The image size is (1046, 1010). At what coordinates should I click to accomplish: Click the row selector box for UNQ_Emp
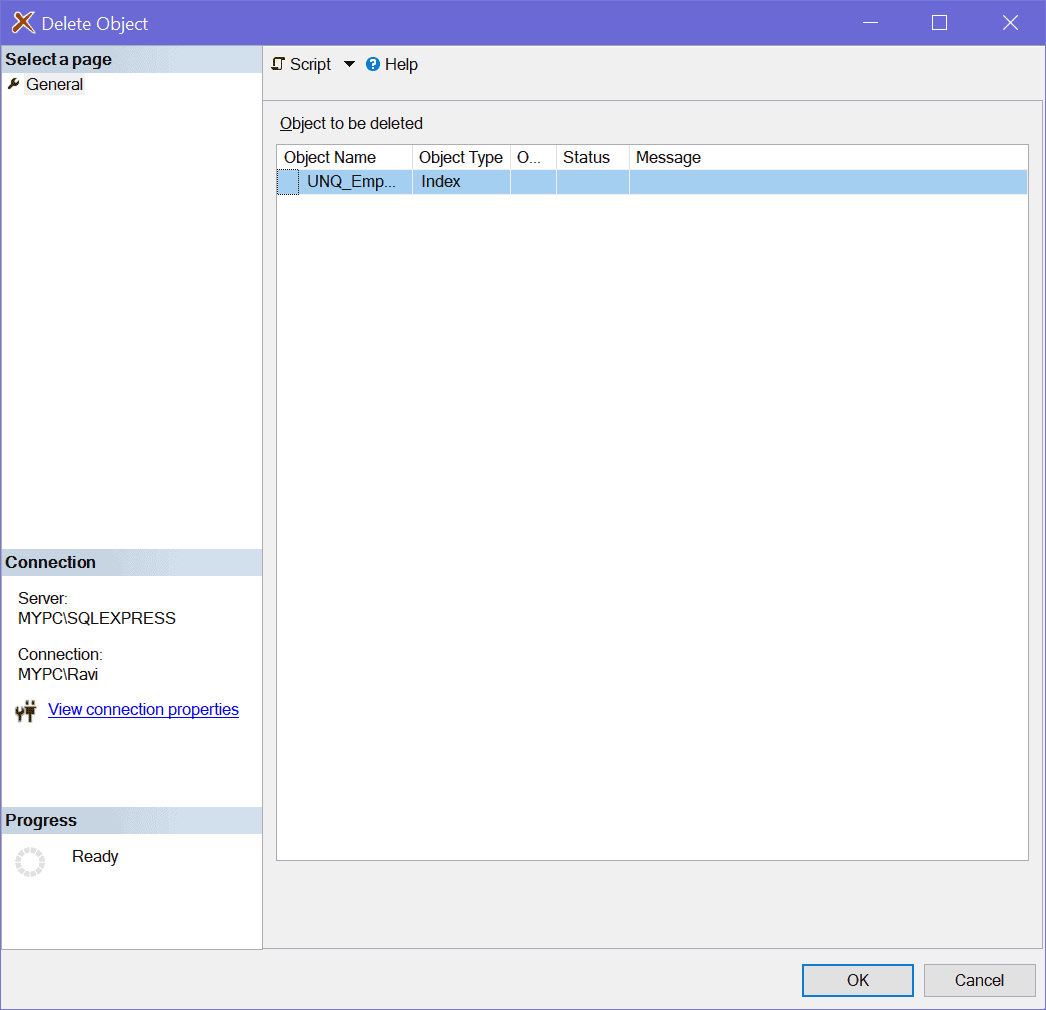[288, 182]
